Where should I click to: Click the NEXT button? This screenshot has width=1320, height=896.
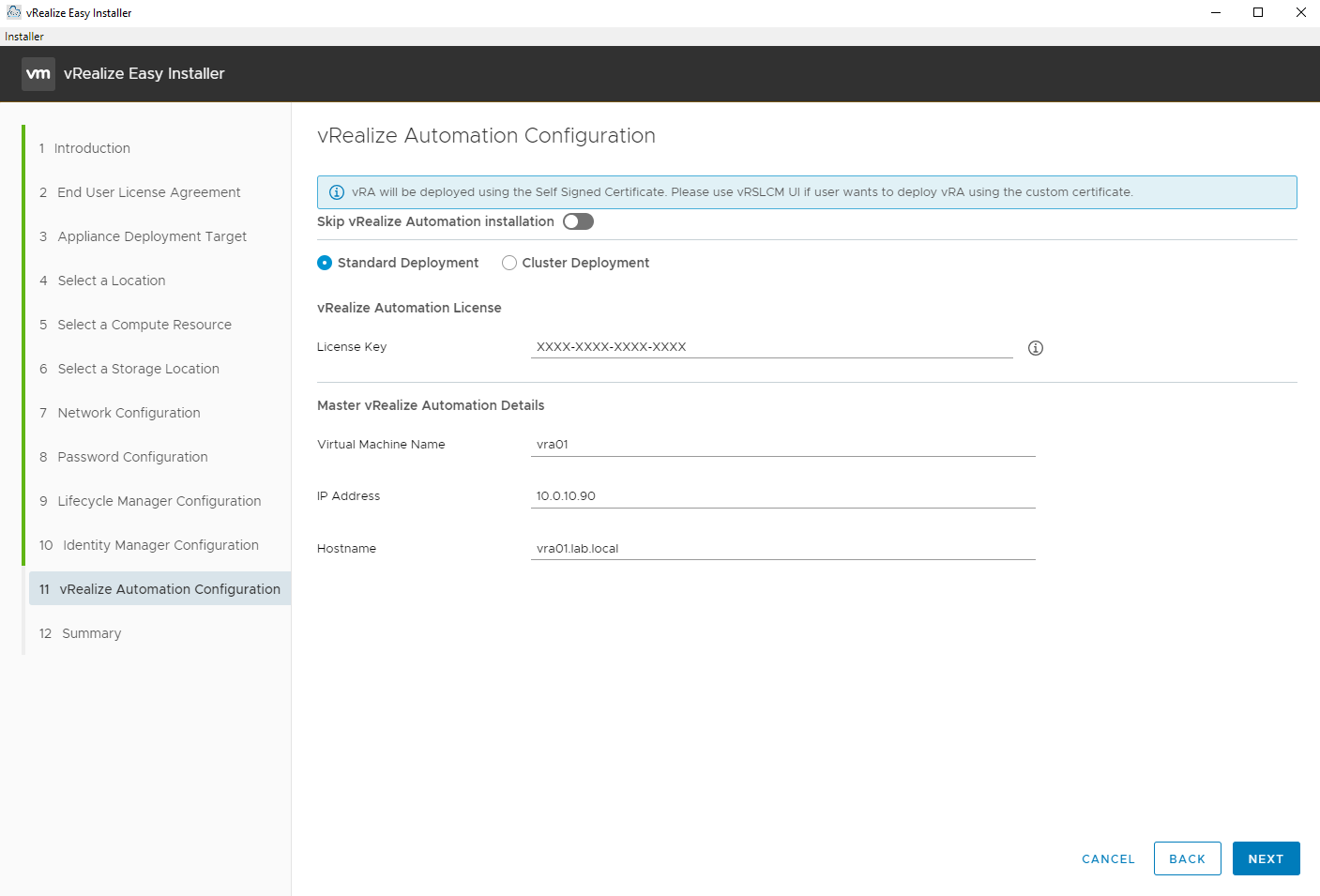tap(1266, 858)
